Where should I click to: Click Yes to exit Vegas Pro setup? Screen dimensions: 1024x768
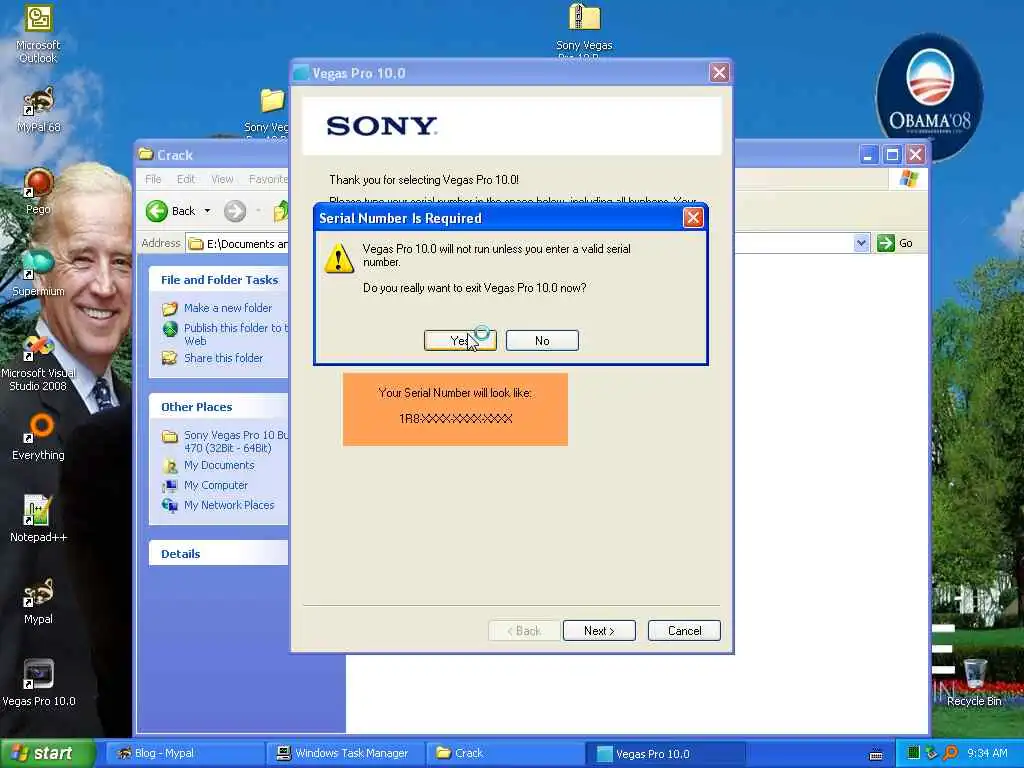pyautogui.click(x=460, y=340)
